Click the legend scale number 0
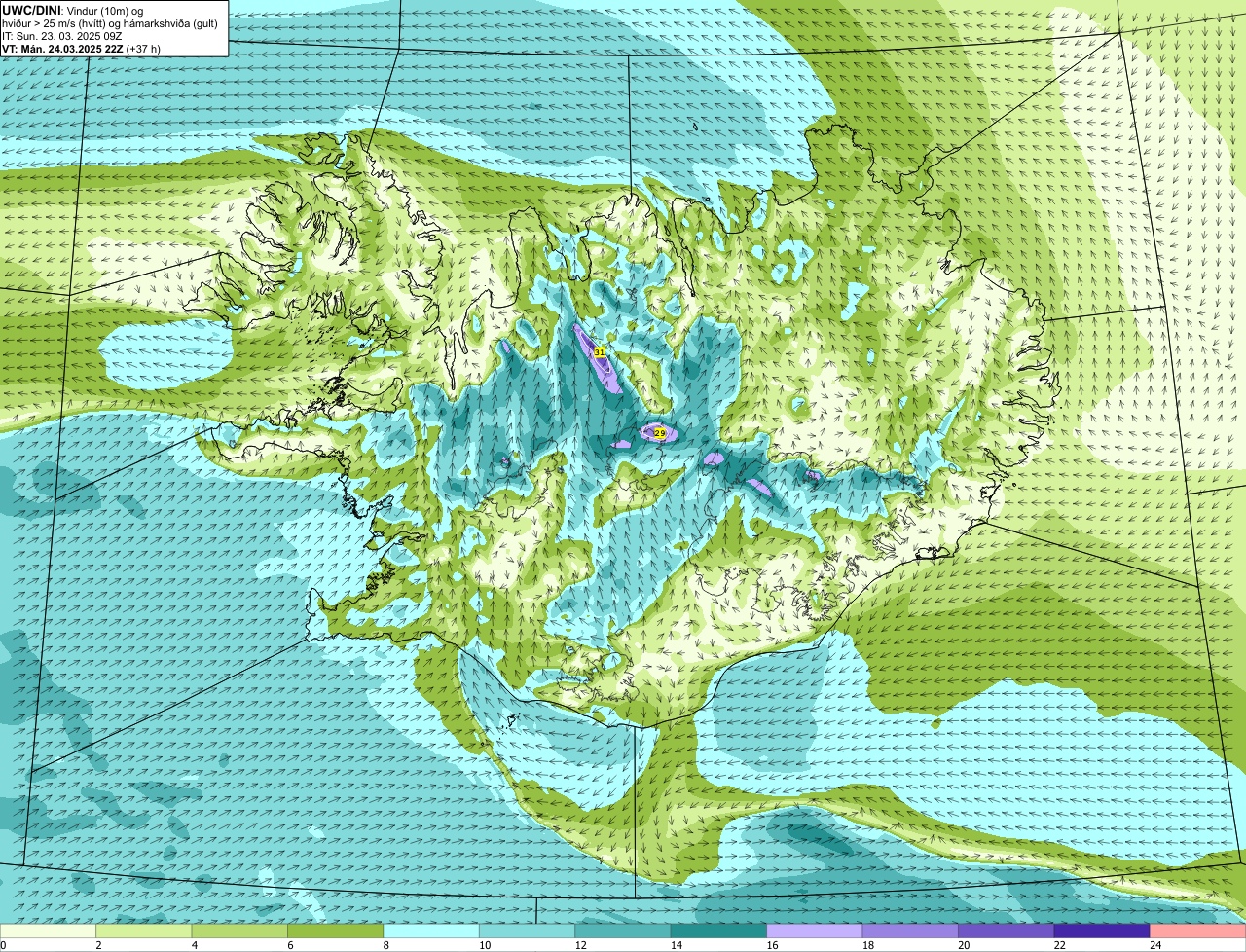The height and width of the screenshot is (952, 1246). point(3,945)
